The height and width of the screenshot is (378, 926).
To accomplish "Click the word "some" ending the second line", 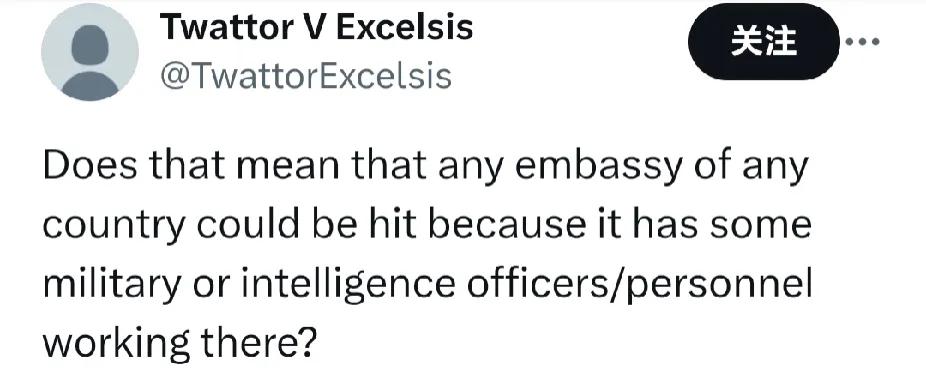I will 759,226.
